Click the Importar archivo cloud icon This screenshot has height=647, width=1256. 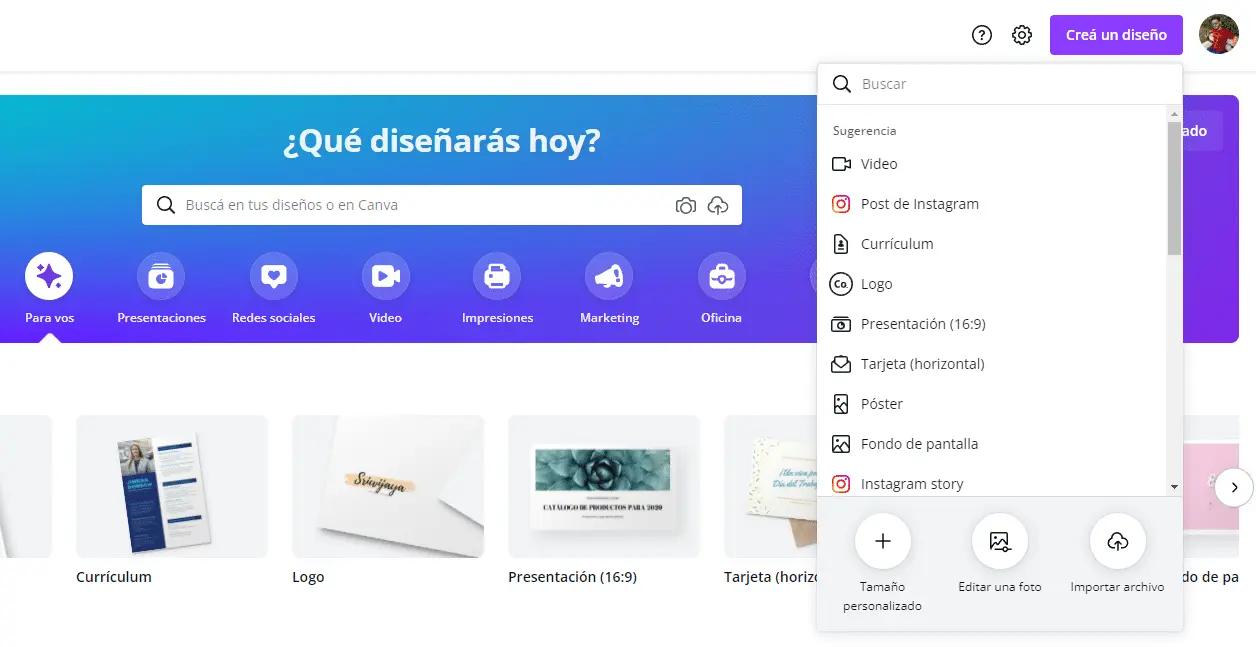pyautogui.click(x=1118, y=541)
